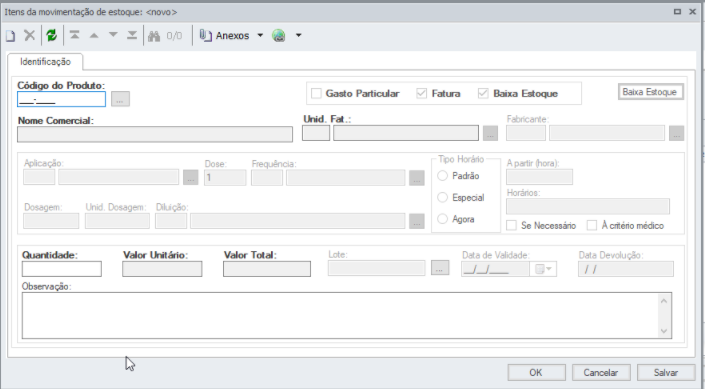Delete record using the X toolbar icon

tap(29, 35)
